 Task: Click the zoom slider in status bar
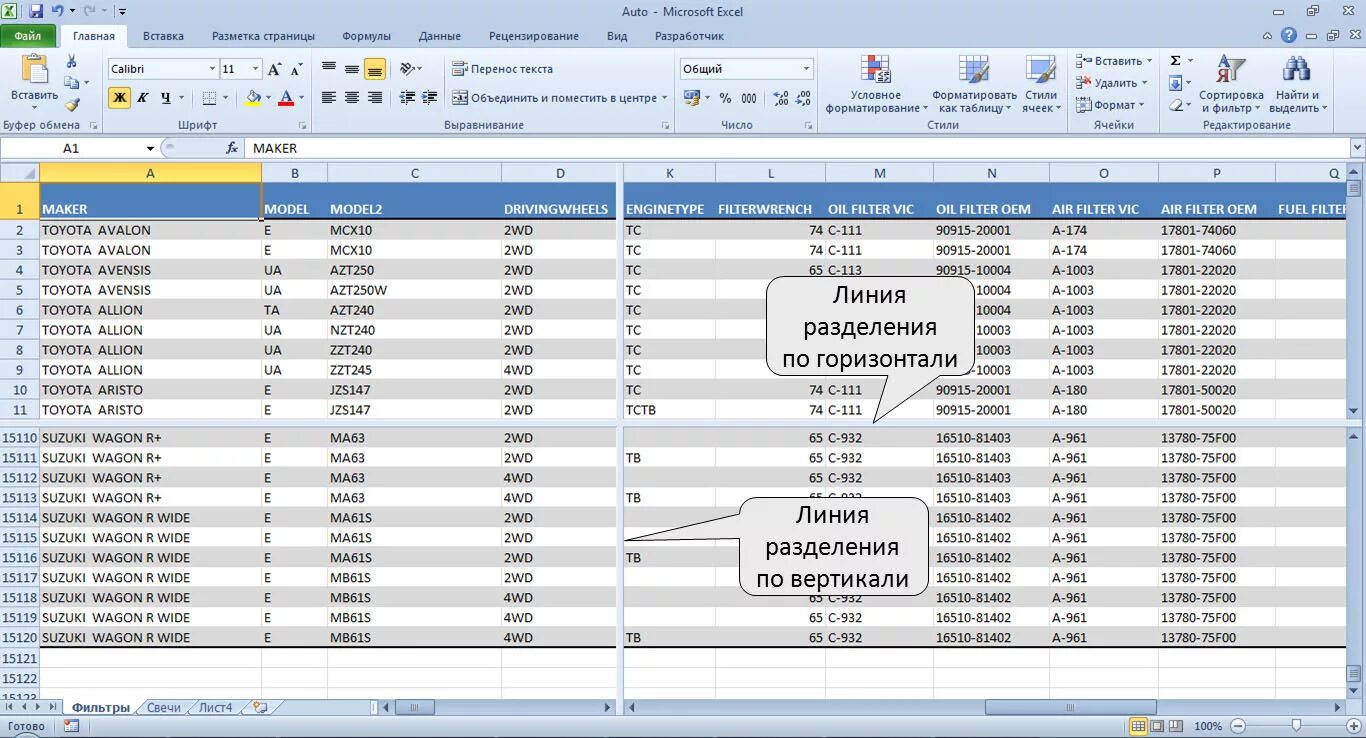(1296, 726)
